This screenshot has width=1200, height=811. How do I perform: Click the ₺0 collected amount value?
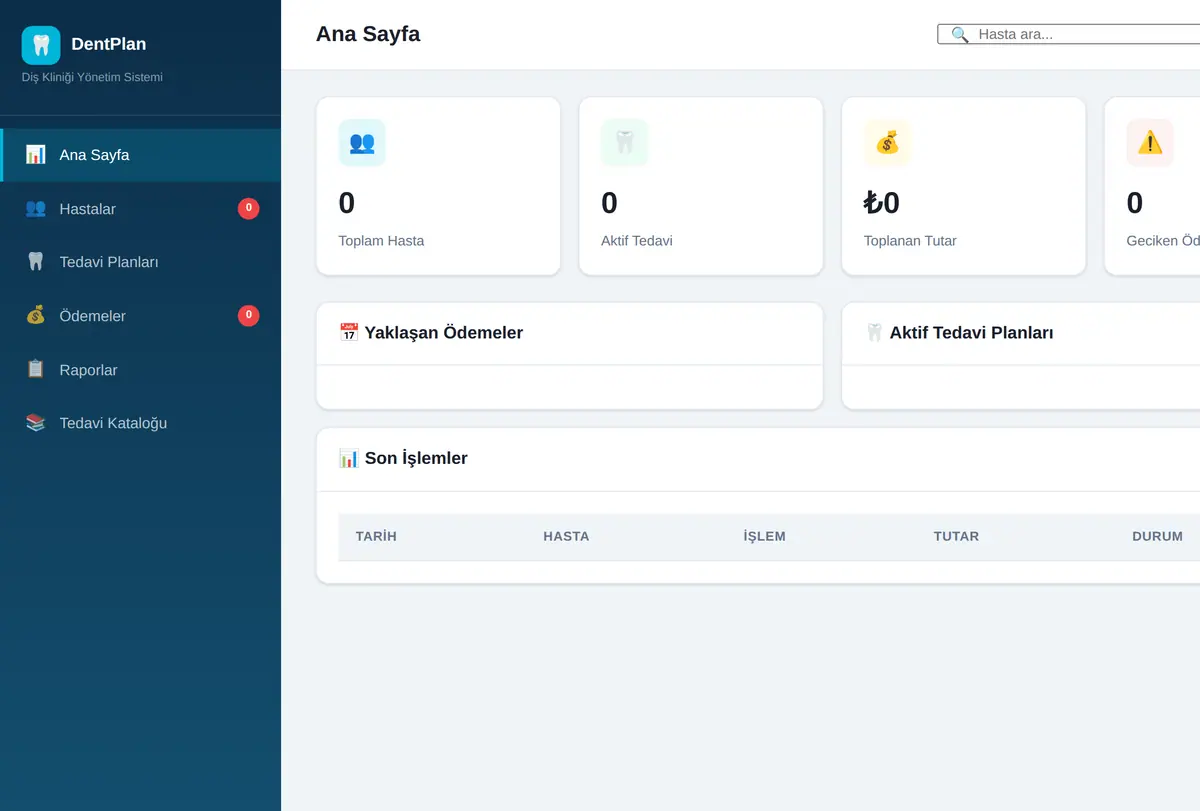(x=882, y=203)
